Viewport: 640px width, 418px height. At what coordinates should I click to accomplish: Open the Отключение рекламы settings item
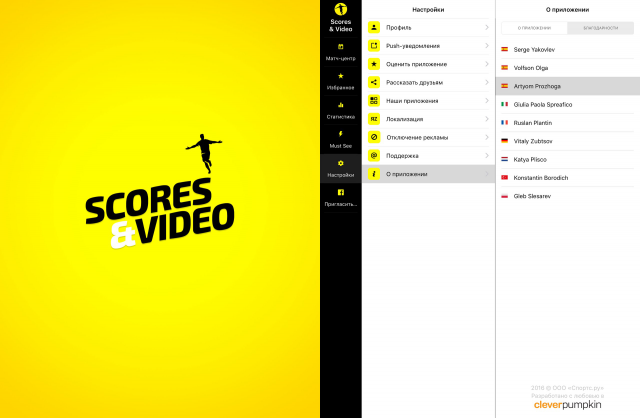429,137
